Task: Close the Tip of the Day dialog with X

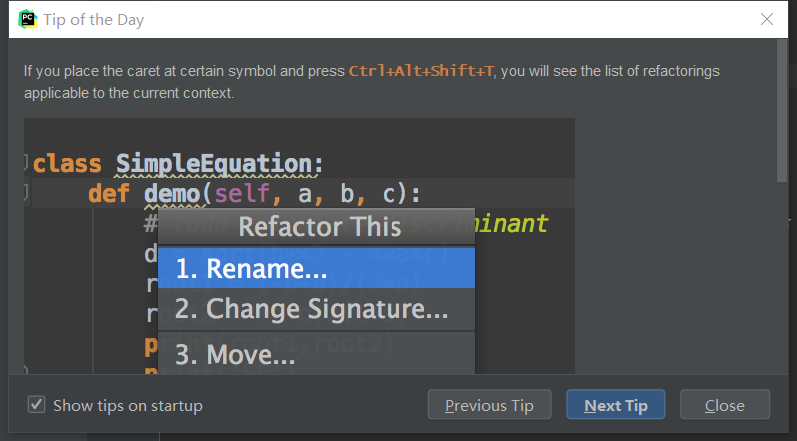Action: coord(767,19)
